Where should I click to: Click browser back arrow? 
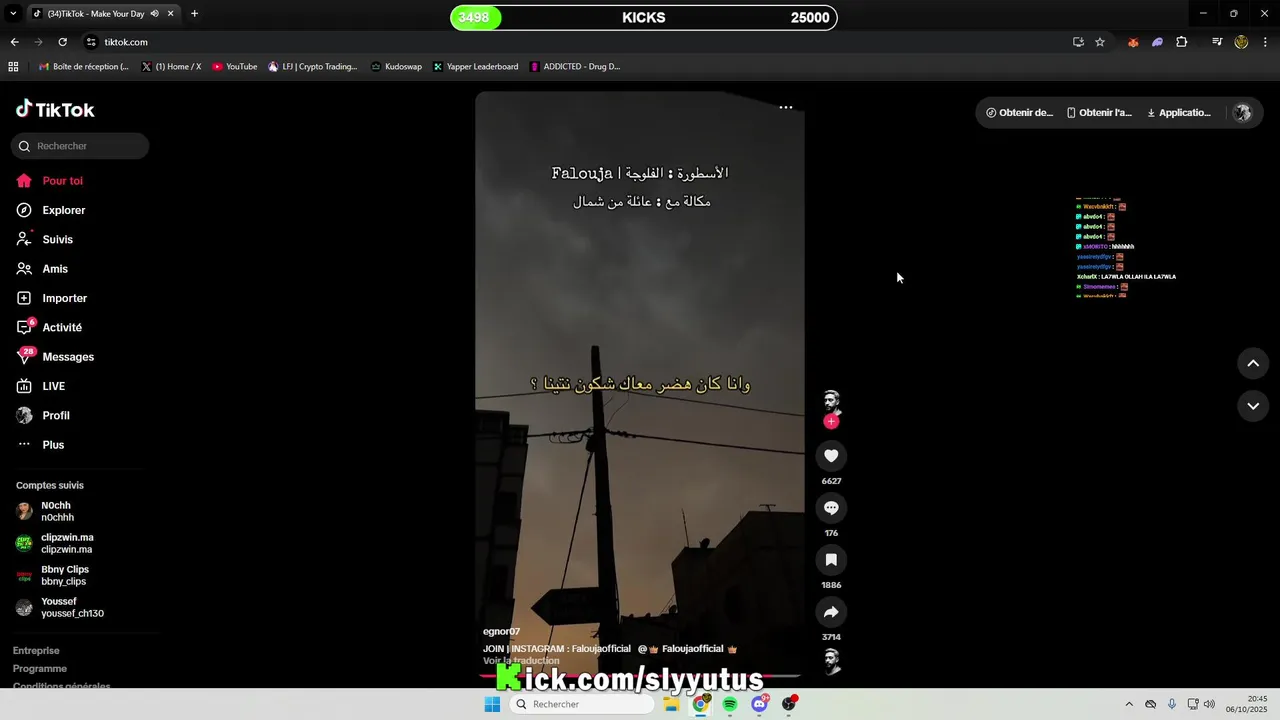[14, 42]
